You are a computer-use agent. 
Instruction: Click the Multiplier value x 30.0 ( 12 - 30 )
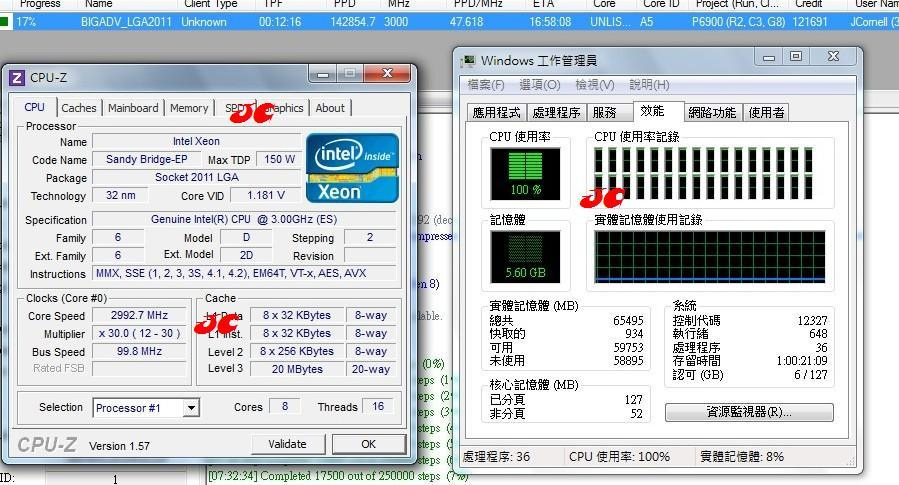[139, 333]
